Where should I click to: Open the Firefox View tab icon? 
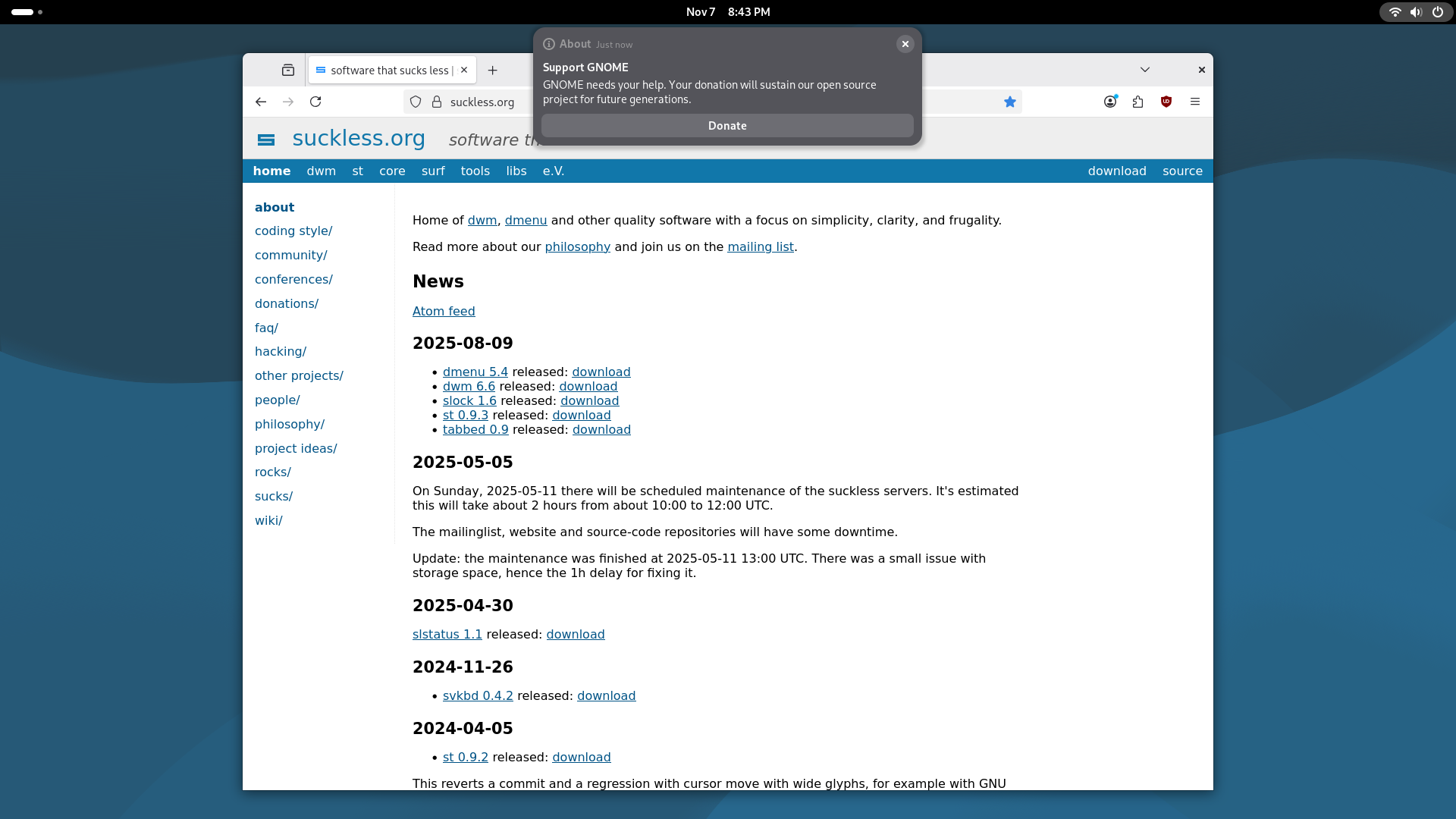[288, 70]
